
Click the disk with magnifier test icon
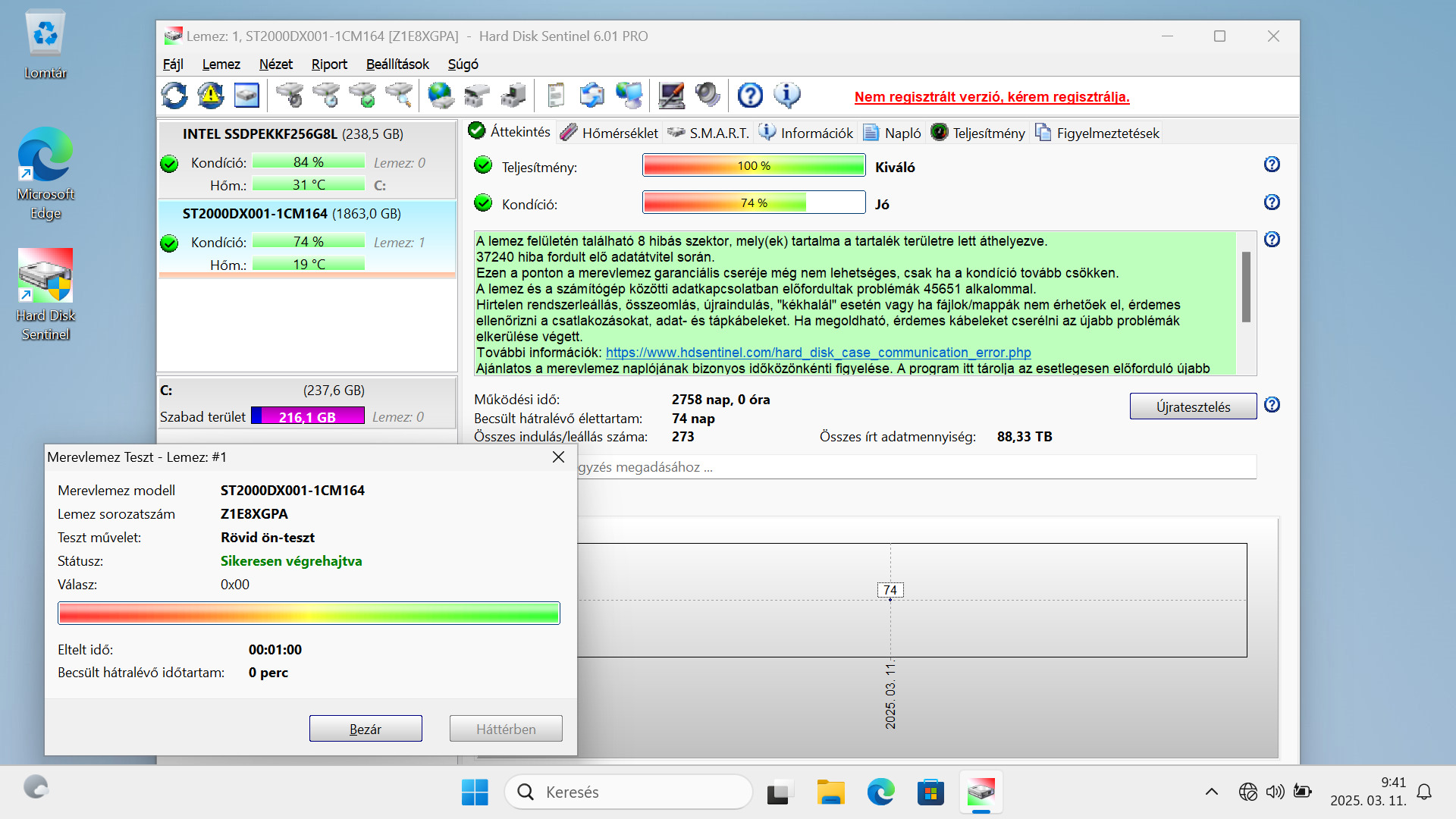399,96
